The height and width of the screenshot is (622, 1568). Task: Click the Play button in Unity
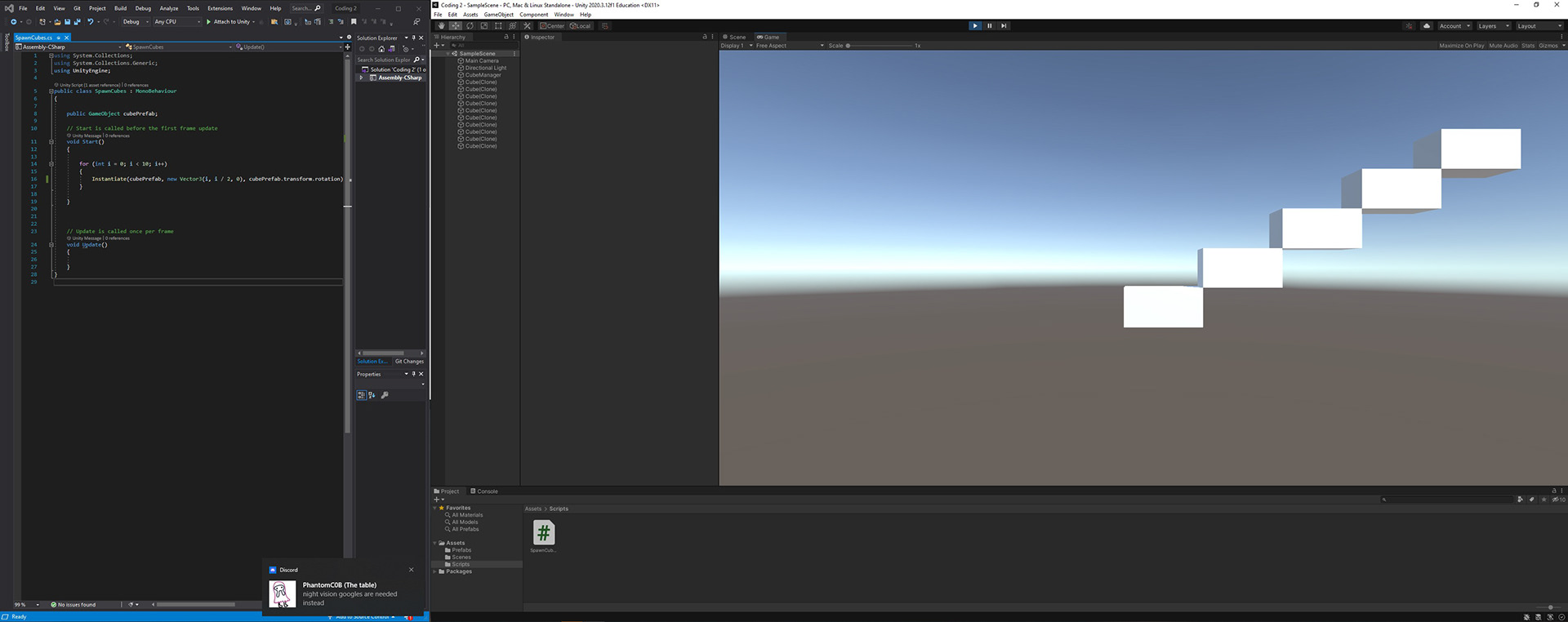point(974,26)
